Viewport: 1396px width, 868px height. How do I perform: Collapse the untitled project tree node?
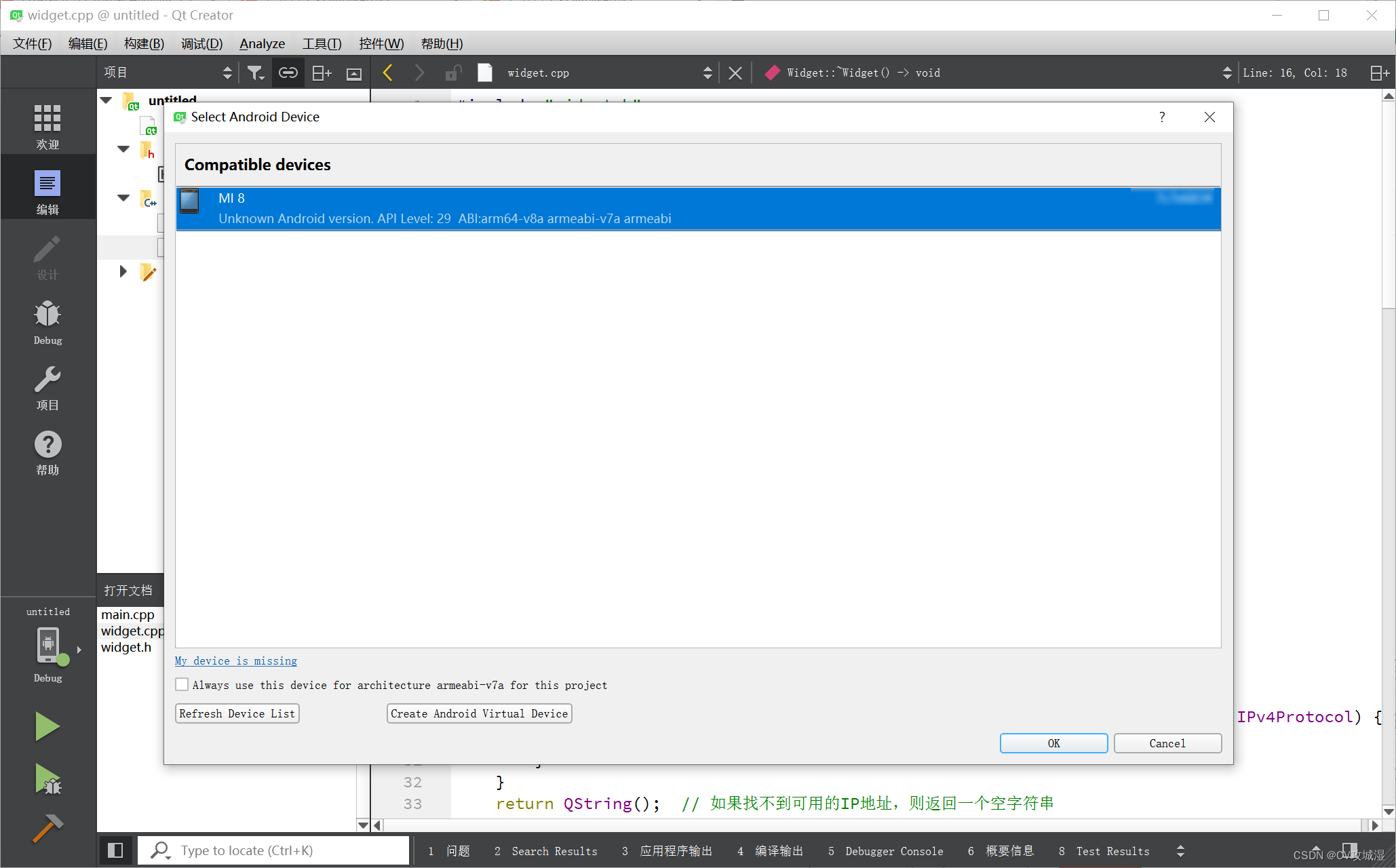(x=106, y=100)
